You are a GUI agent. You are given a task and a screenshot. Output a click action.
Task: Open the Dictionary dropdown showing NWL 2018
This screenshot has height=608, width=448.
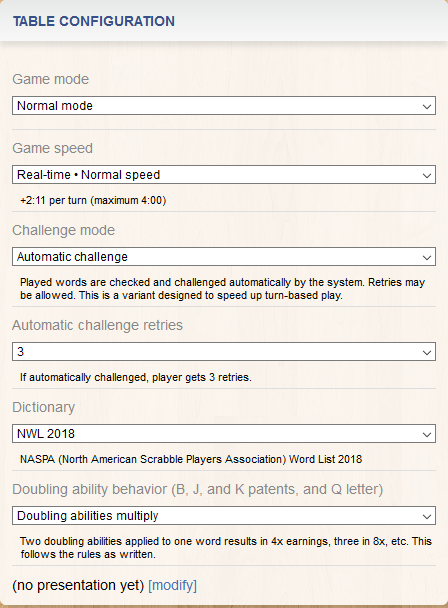coord(224,434)
